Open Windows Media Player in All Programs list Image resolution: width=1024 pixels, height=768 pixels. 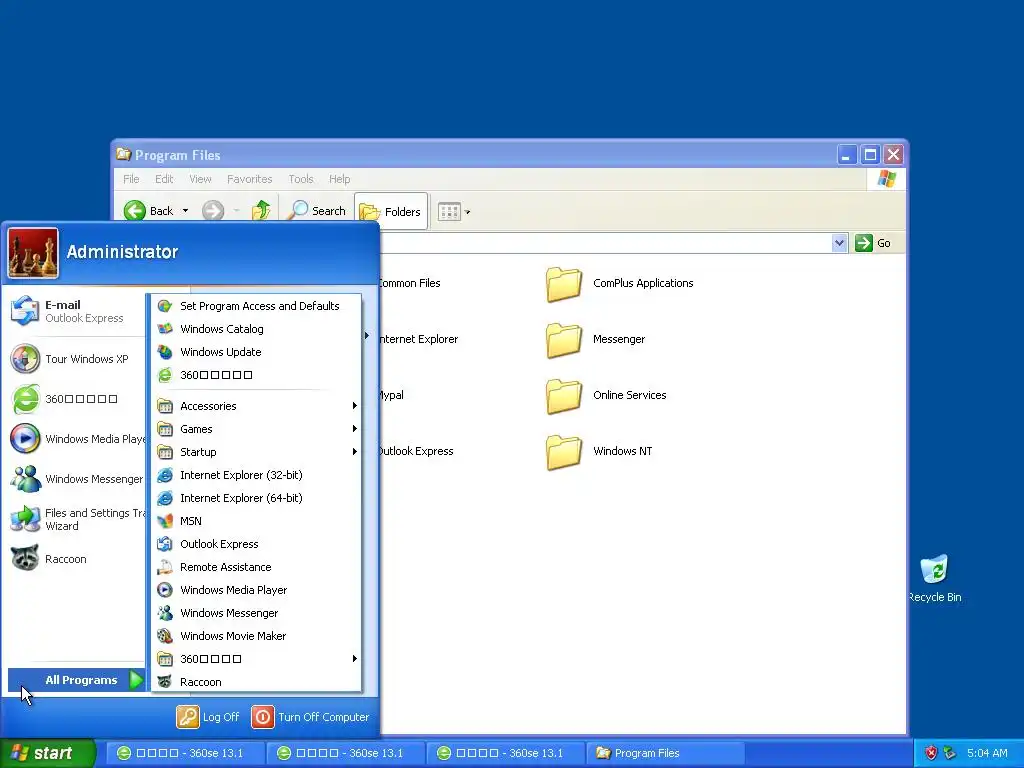(x=256, y=590)
